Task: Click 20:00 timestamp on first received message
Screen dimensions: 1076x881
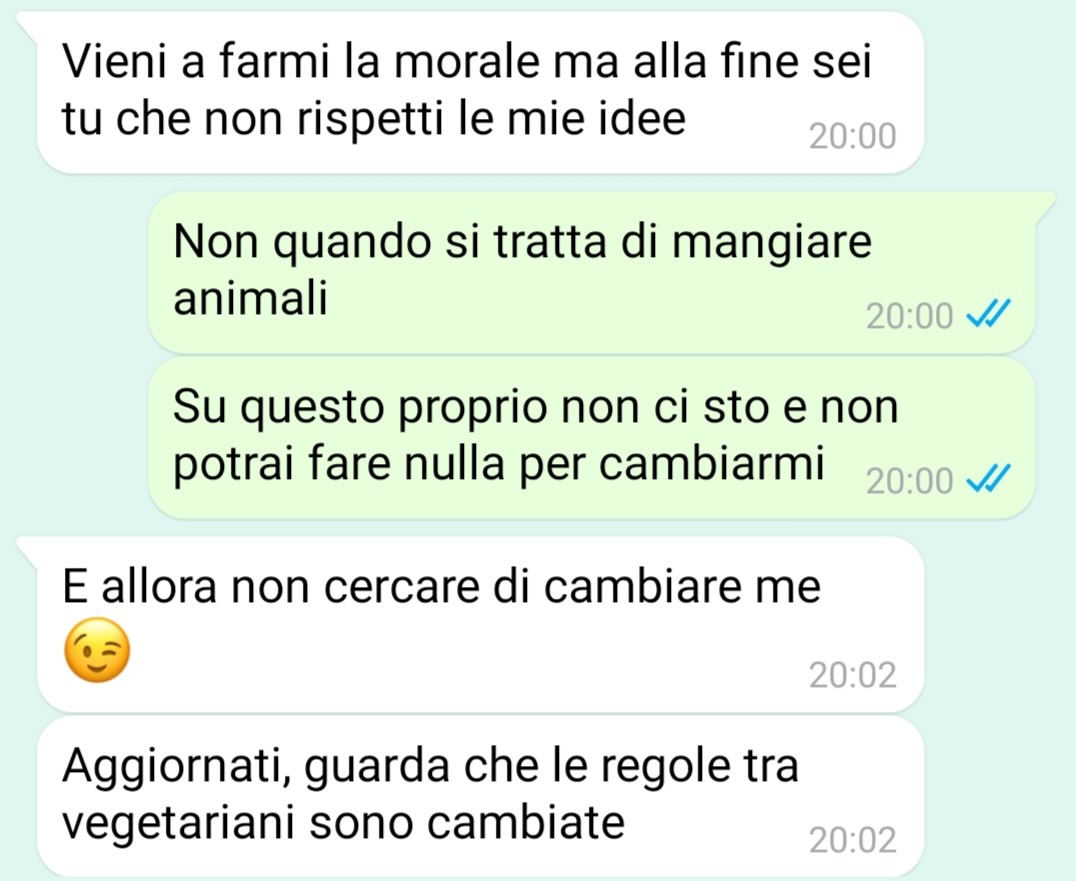Action: [852, 137]
